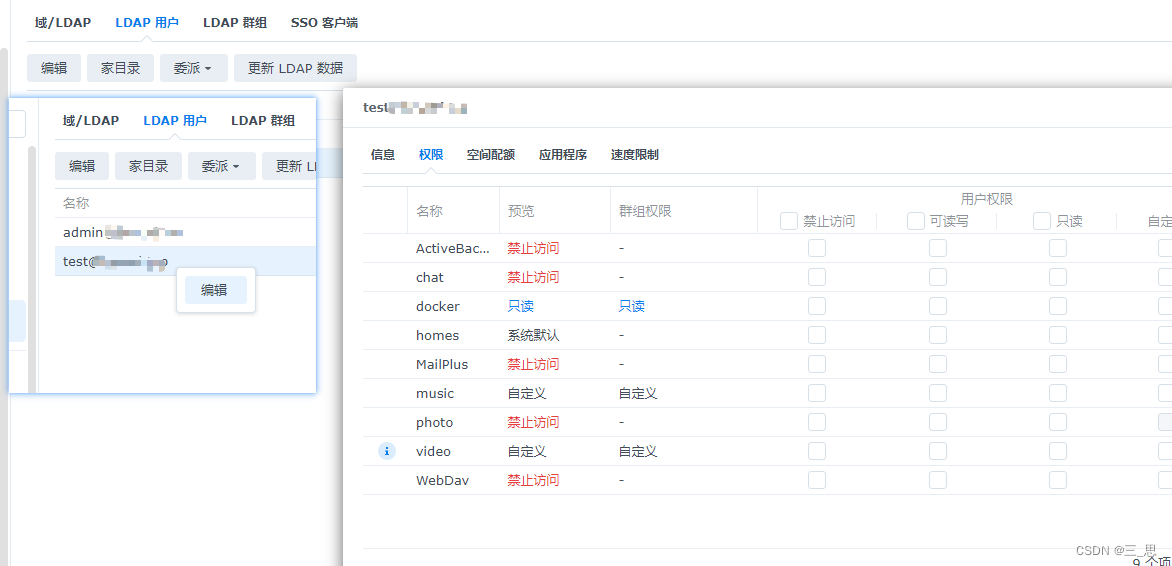Check 可读写 for docker row
This screenshot has height=566, width=1172.
938,306
